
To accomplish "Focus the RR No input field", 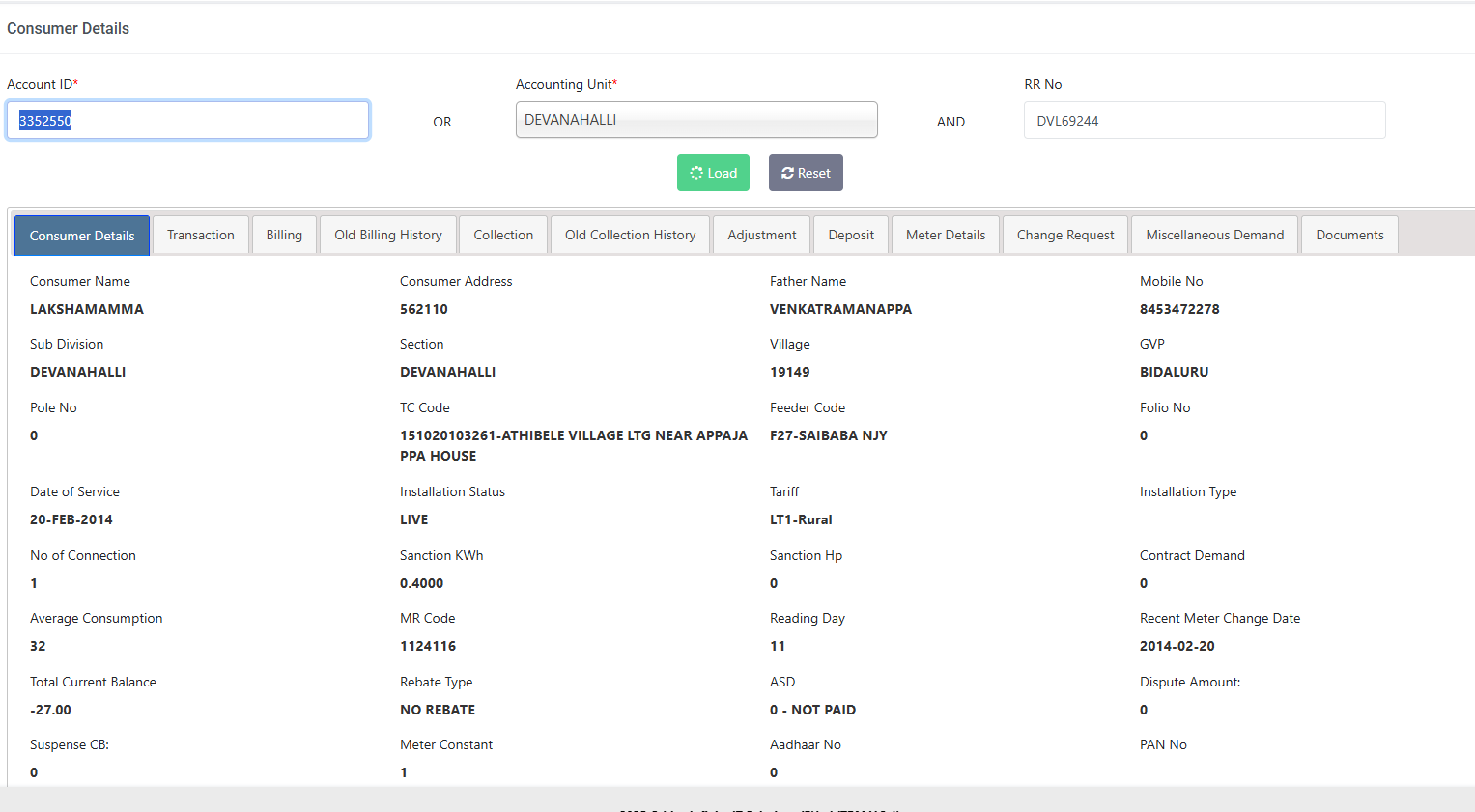I will (x=1204, y=121).
